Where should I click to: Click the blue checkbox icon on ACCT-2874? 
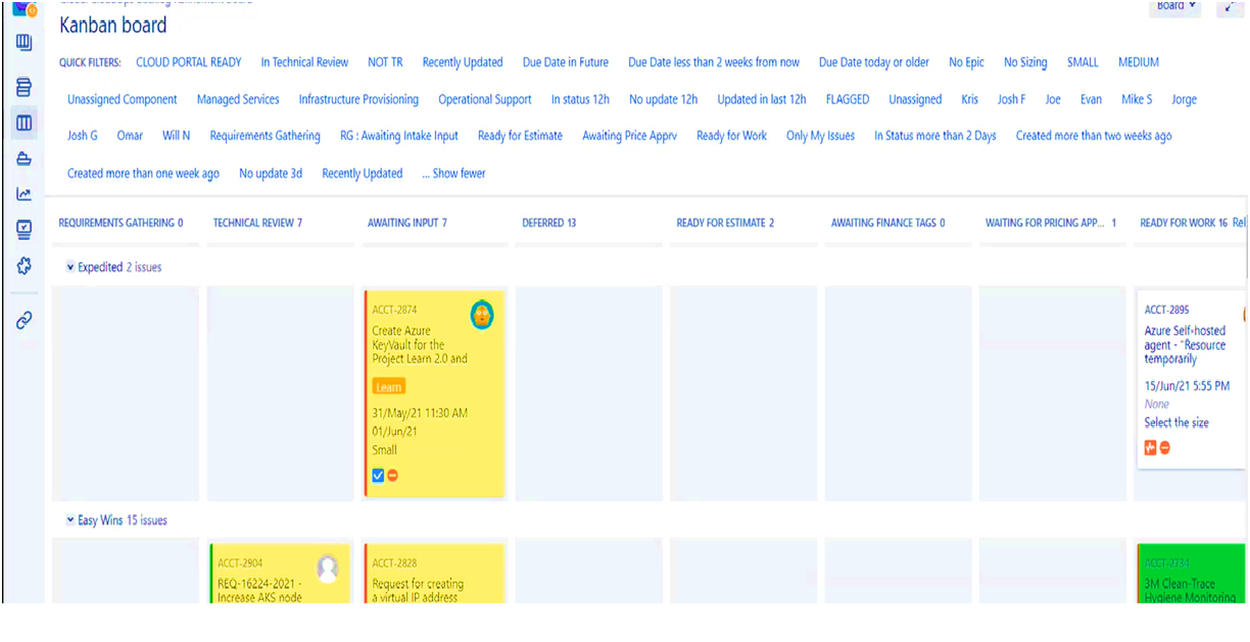coord(378,475)
